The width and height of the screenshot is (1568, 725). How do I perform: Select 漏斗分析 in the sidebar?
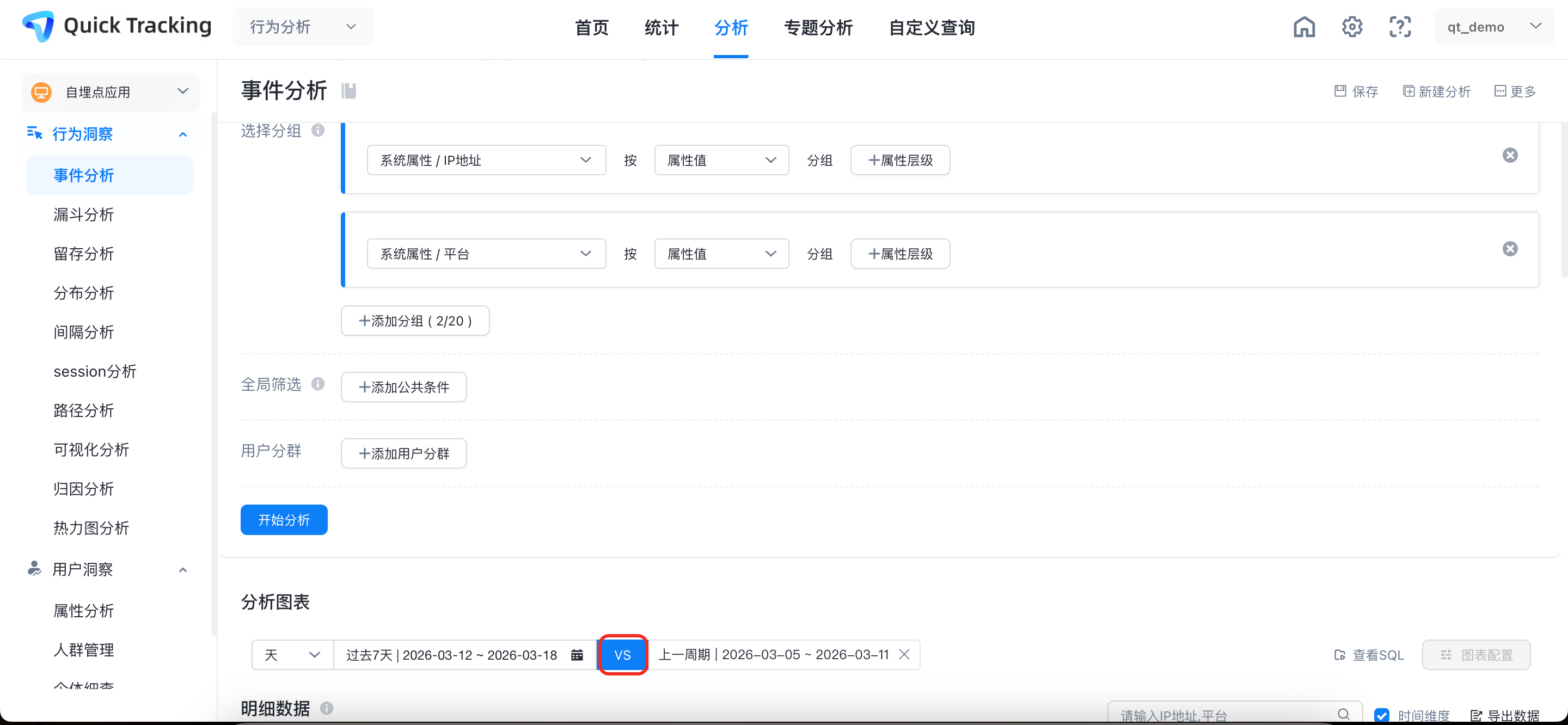point(84,215)
